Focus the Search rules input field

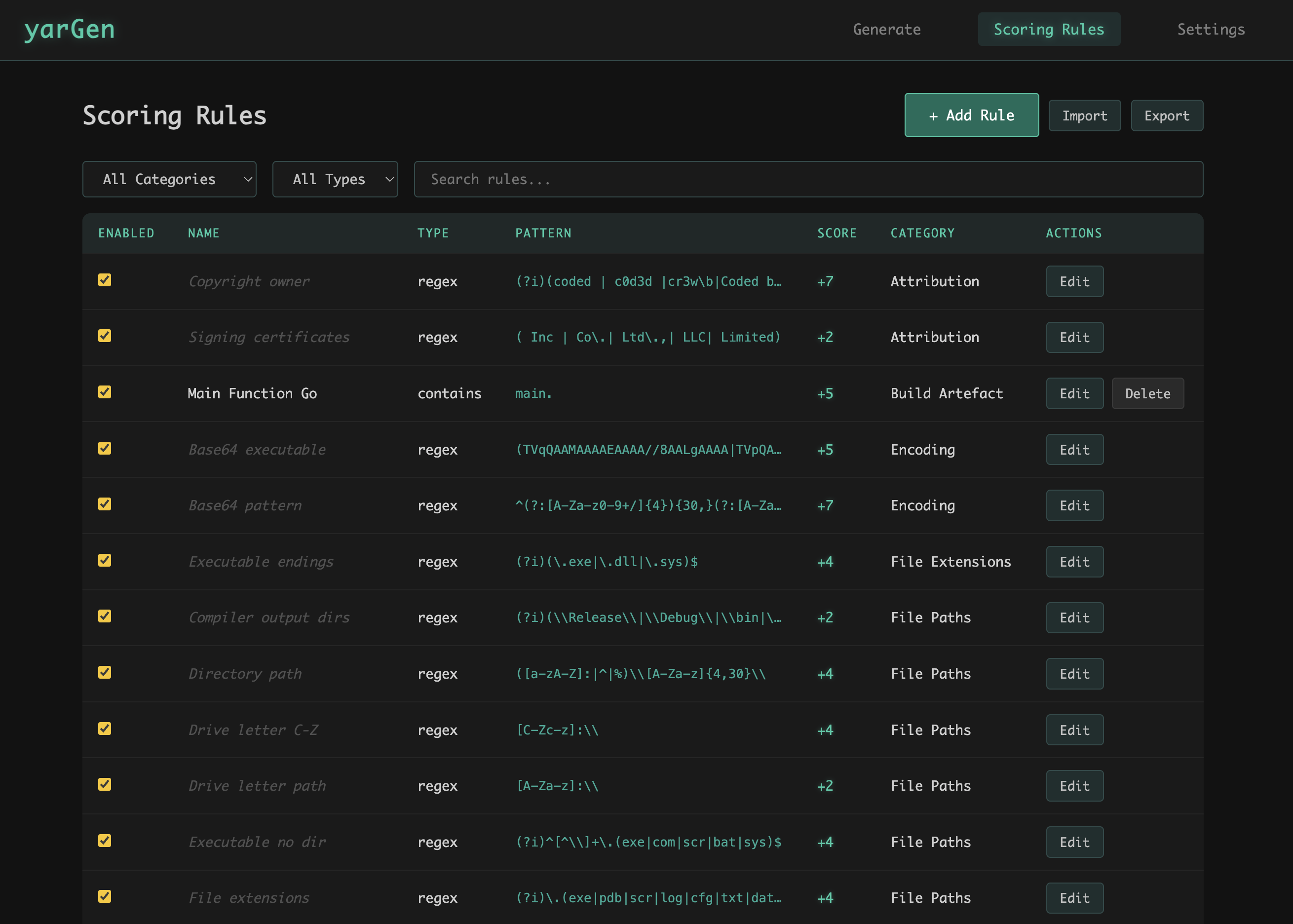point(808,179)
